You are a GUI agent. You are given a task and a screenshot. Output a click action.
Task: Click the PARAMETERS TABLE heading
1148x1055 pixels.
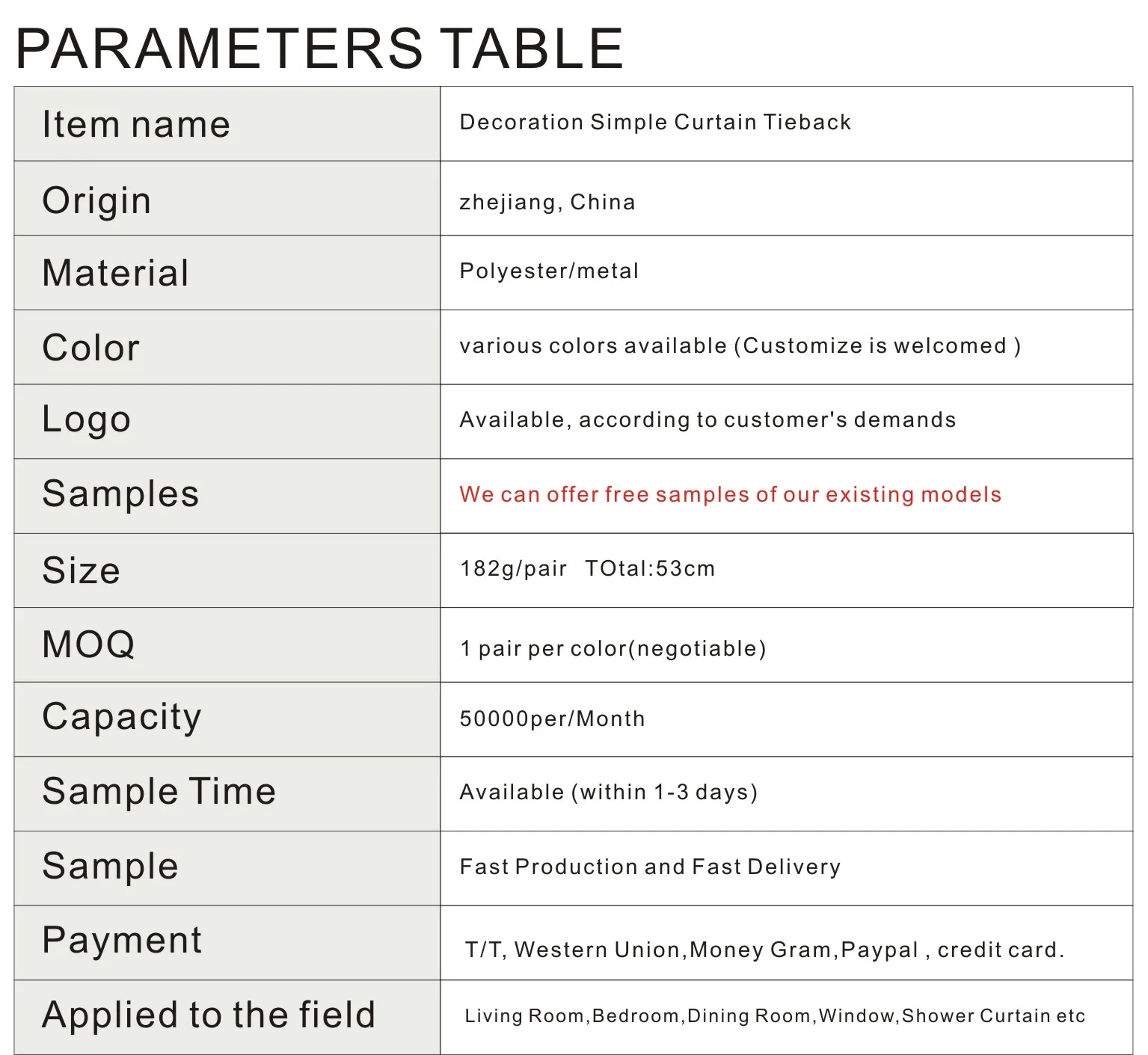coord(319,49)
